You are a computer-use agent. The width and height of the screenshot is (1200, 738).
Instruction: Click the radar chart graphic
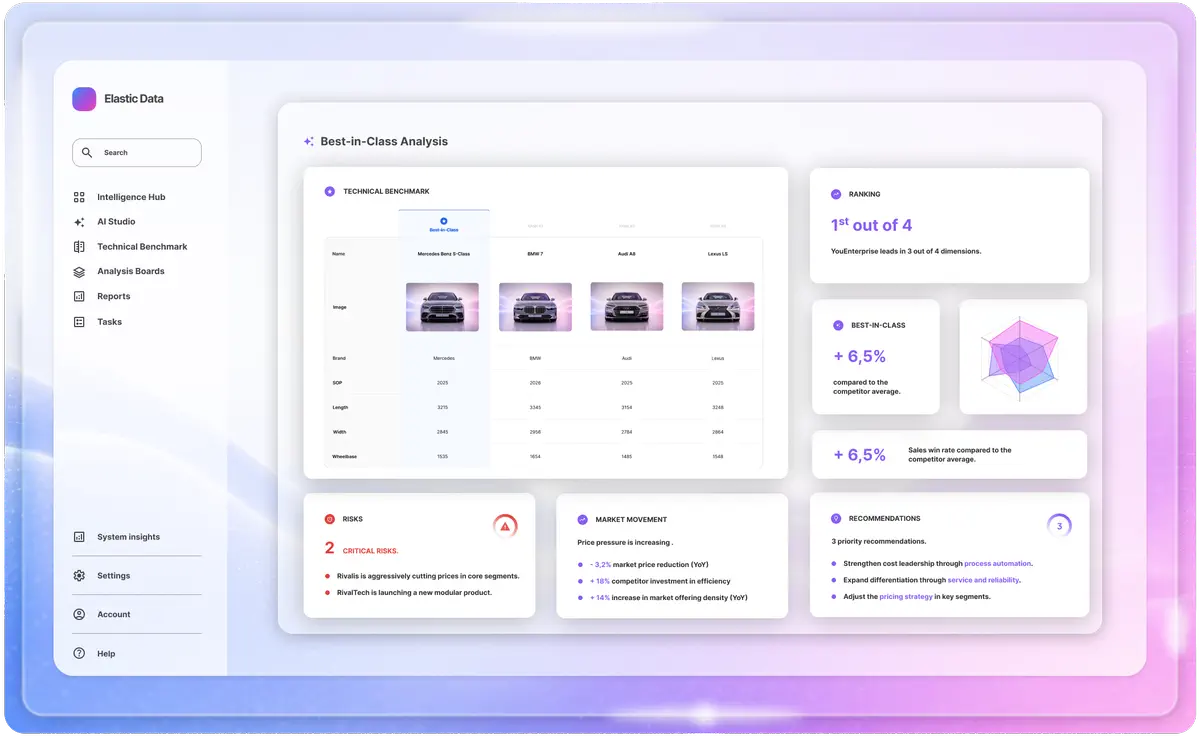pos(1022,357)
